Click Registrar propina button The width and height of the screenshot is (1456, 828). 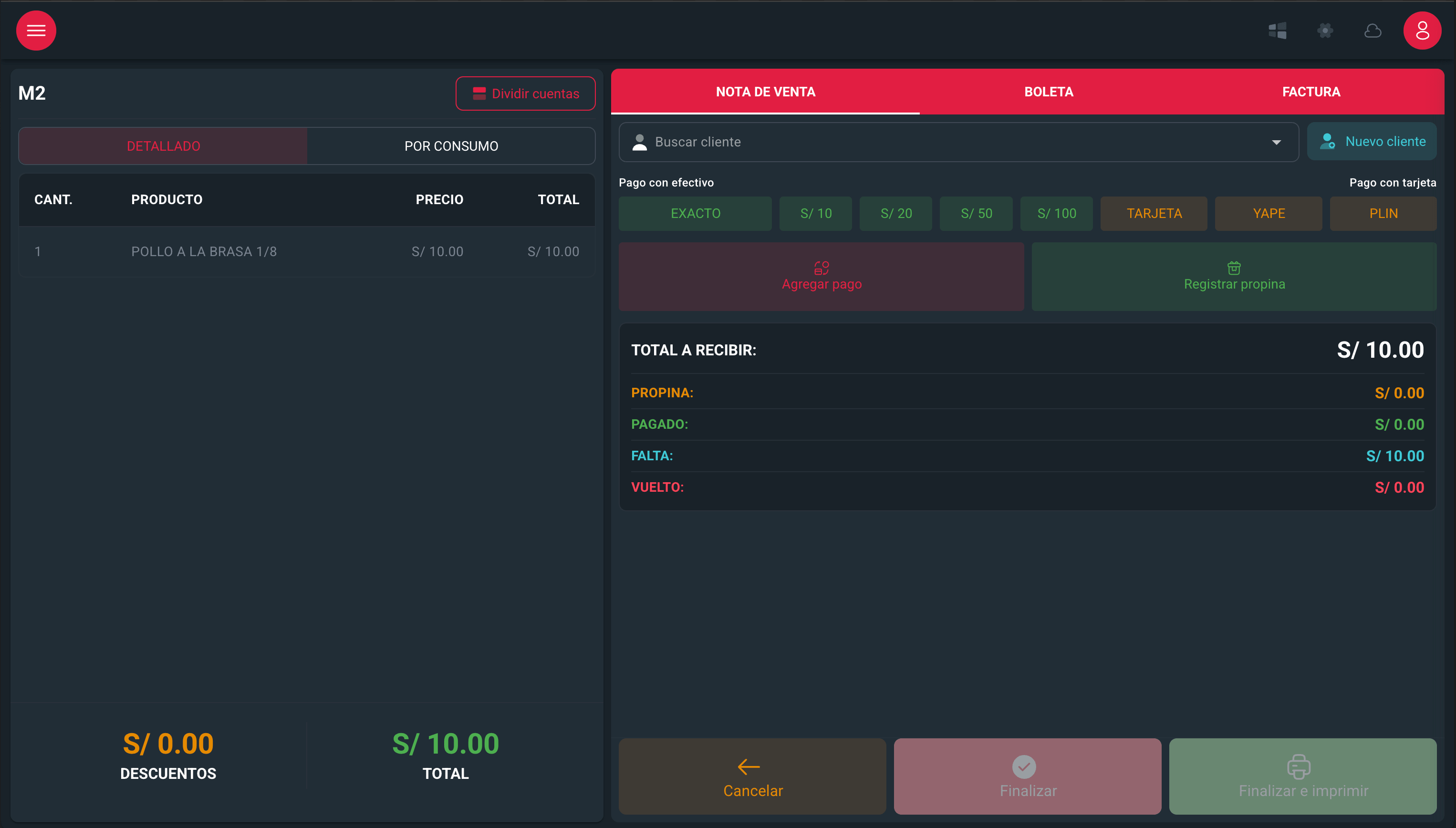(1234, 276)
